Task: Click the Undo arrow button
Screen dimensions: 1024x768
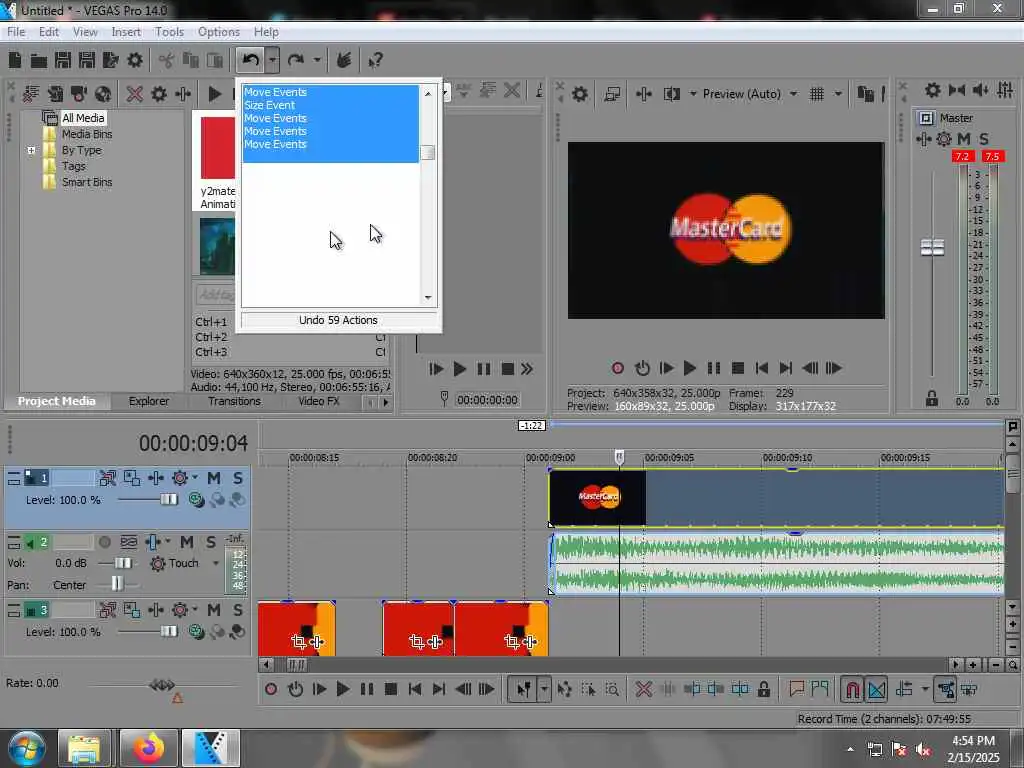Action: (250, 61)
